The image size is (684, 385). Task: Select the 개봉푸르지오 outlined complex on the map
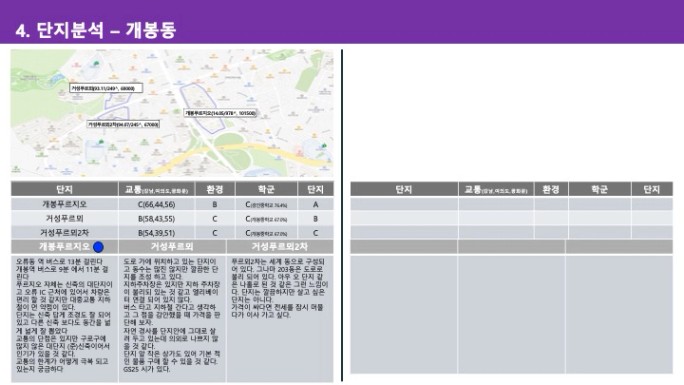pos(202,107)
